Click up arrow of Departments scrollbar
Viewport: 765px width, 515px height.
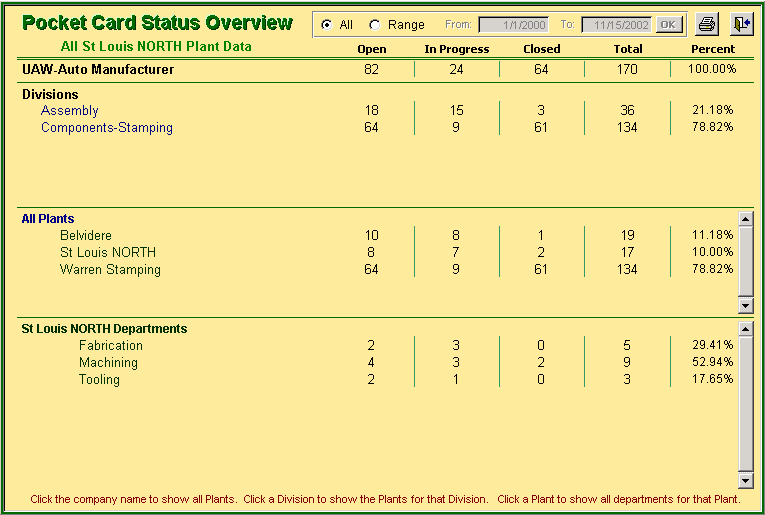click(745, 329)
